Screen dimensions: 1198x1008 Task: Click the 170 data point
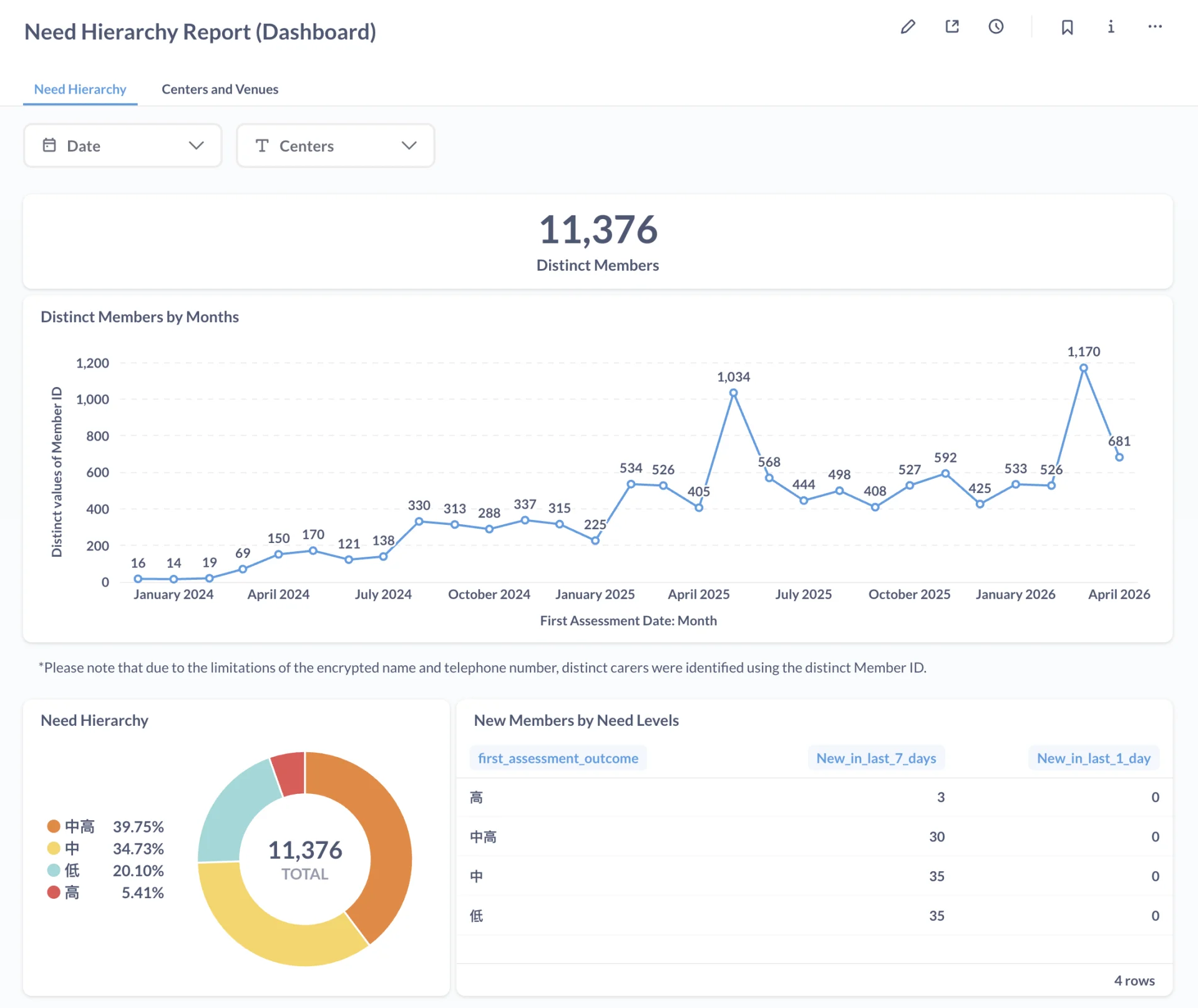click(313, 550)
